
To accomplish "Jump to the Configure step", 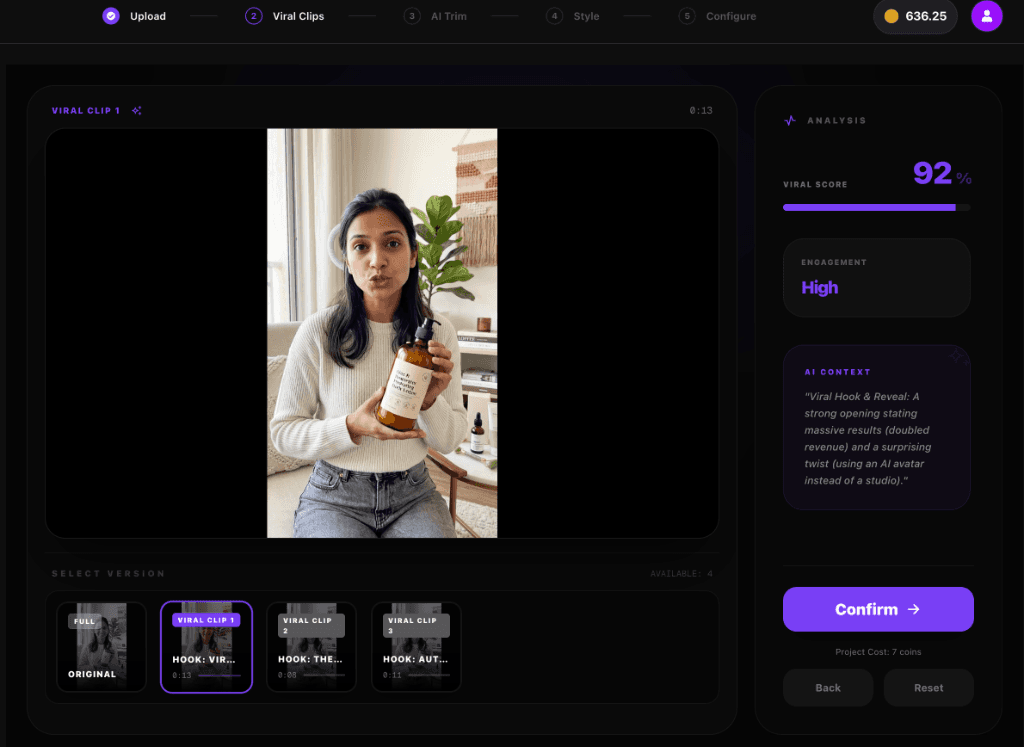I will pyautogui.click(x=718, y=16).
